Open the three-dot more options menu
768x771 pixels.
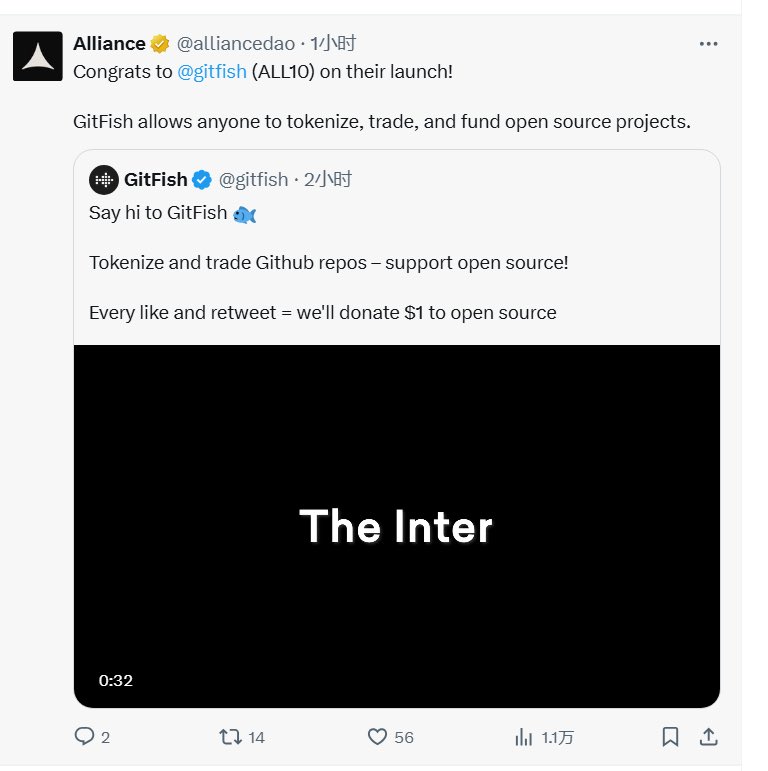[x=708, y=44]
